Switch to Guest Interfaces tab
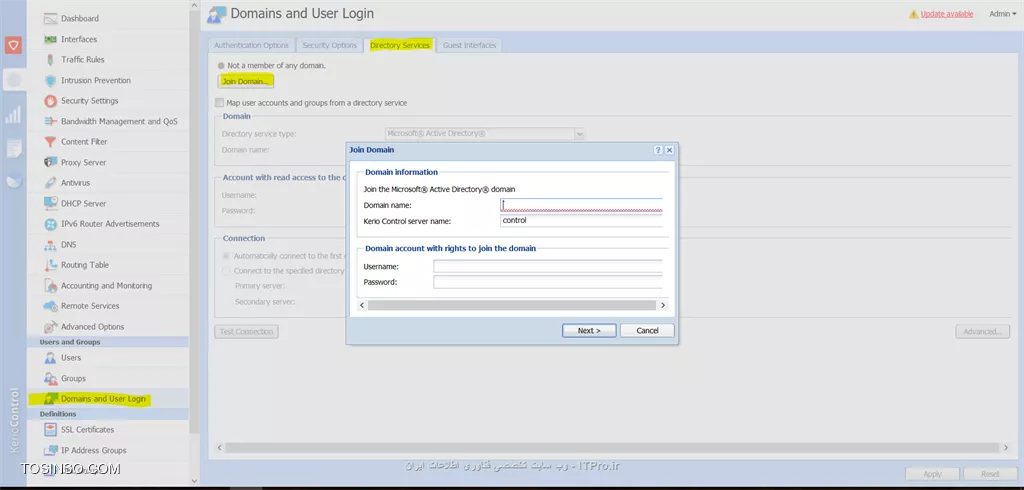 point(470,46)
